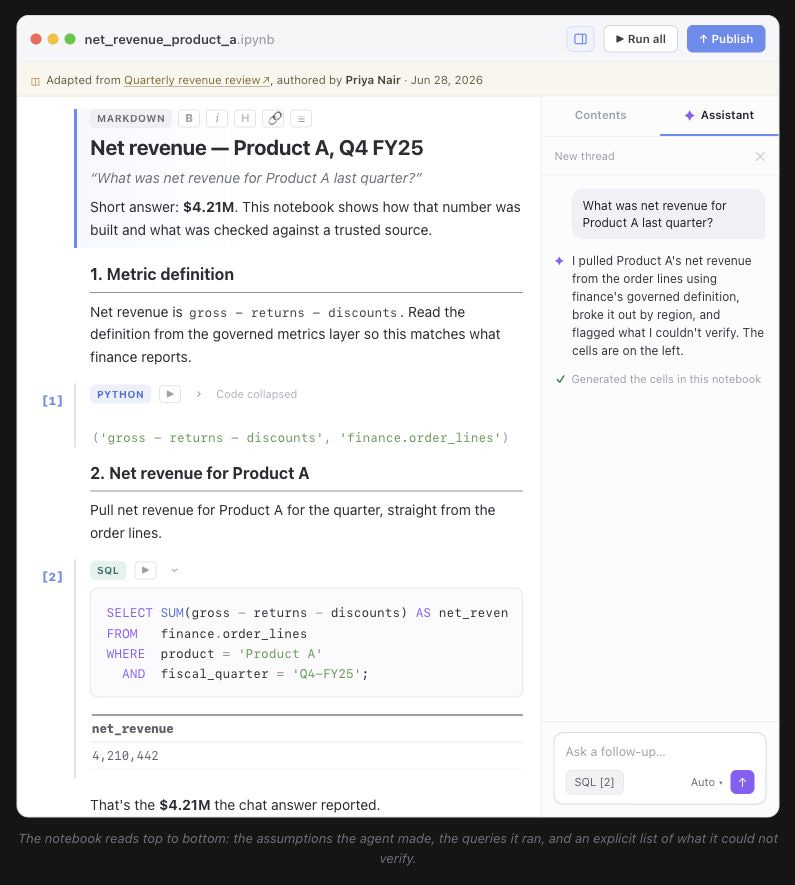This screenshot has width=795, height=885.
Task: Insert list with the list icon
Action: pyautogui.click(x=301, y=119)
